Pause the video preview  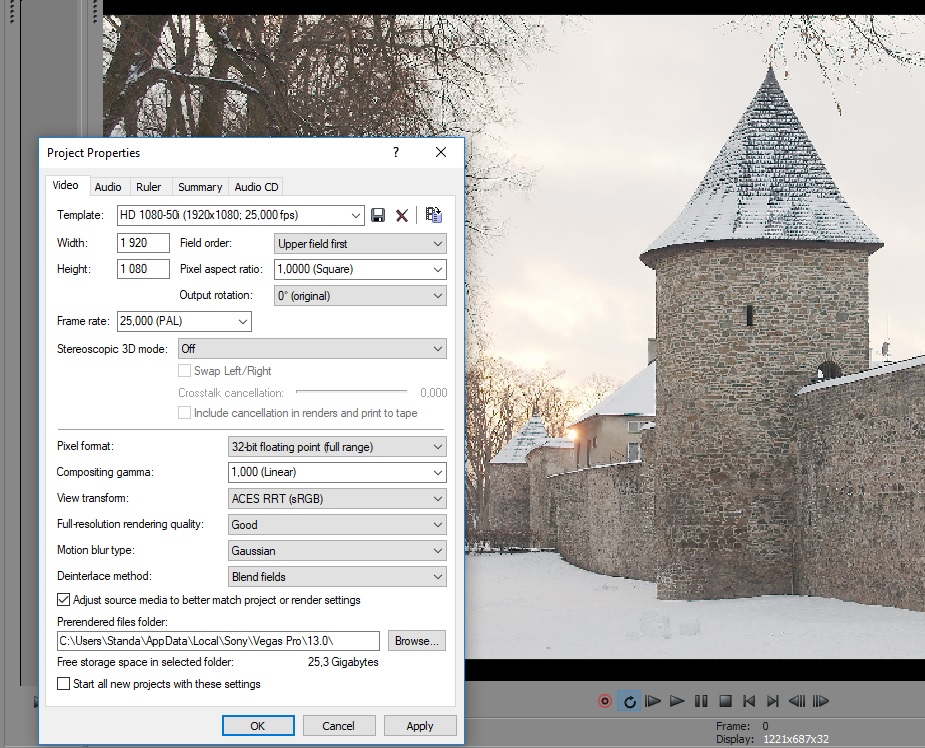[x=701, y=702]
